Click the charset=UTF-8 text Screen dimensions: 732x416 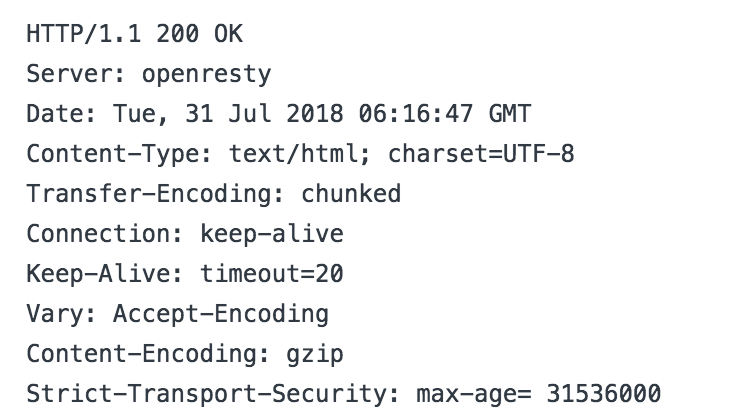[x=481, y=154]
